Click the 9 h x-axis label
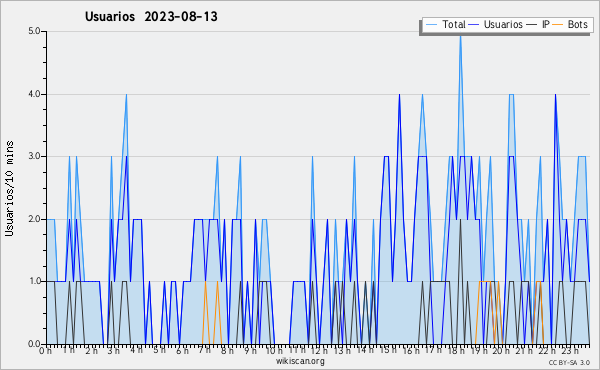Screen dimensions: 600x370 (x=251, y=350)
